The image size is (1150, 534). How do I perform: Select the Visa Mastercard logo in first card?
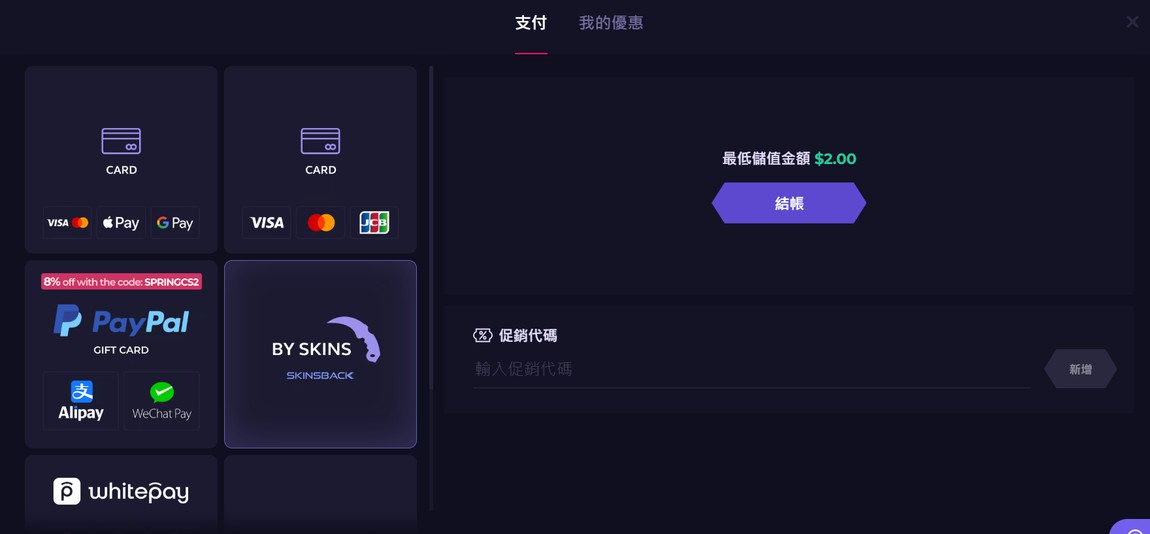coord(67,222)
